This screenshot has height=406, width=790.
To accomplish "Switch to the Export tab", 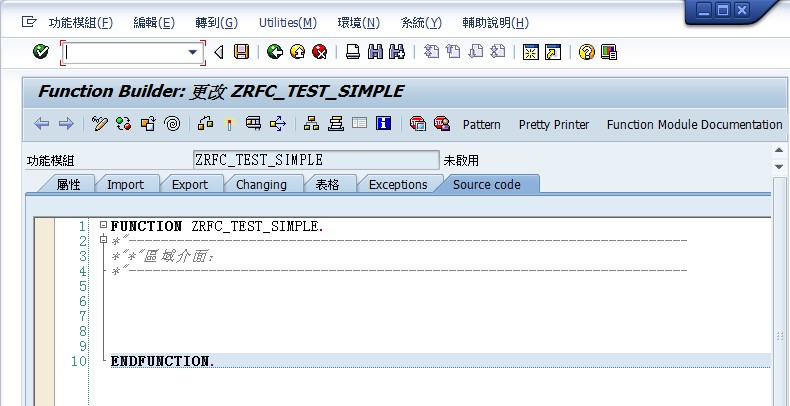I will [x=190, y=184].
